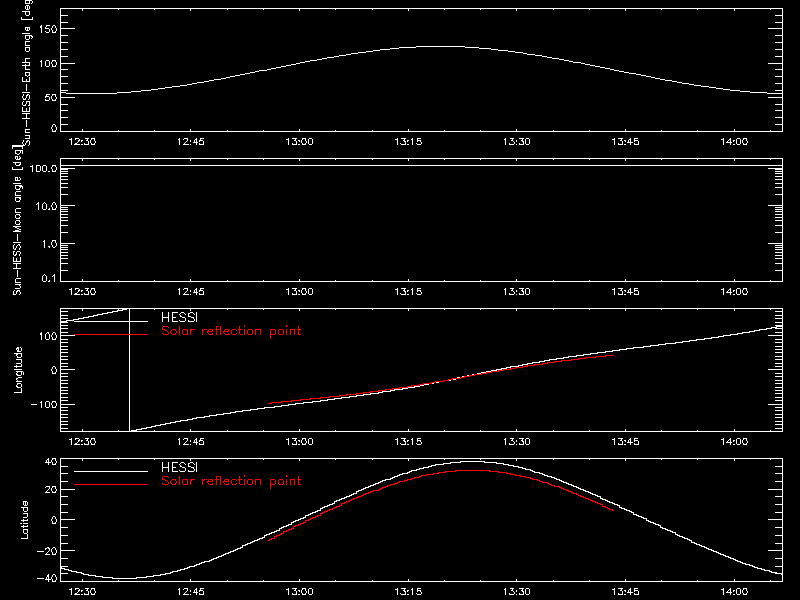
Task: Select the Sun-HESSI-Earth angle axis title
Action: [27, 72]
